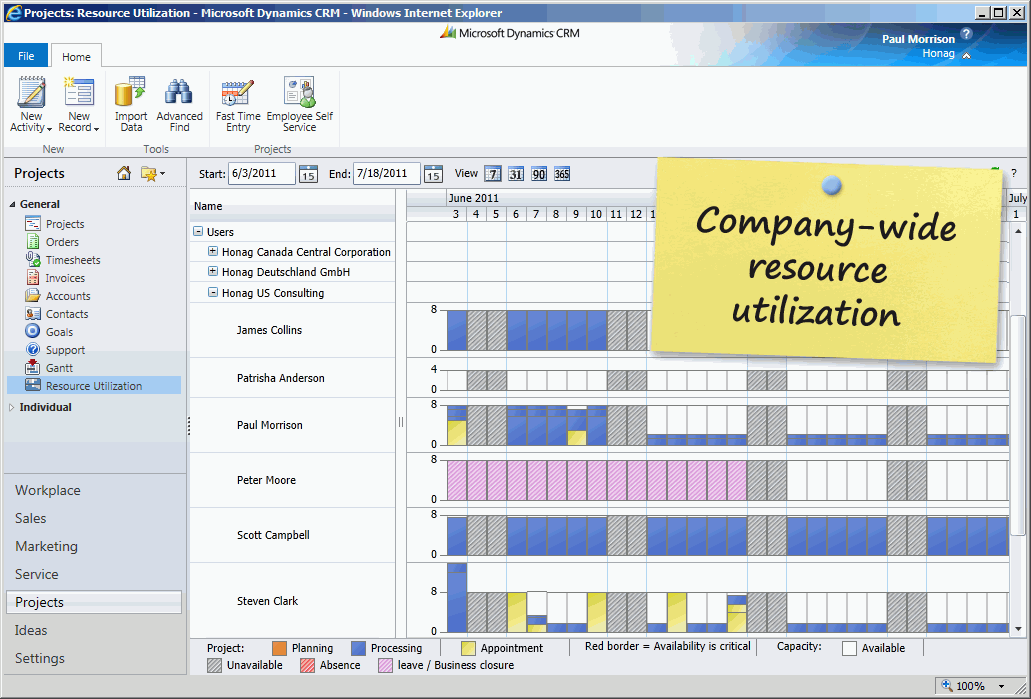Open browser zoom level dropdown
This screenshot has width=1031, height=699.
coord(1001,687)
